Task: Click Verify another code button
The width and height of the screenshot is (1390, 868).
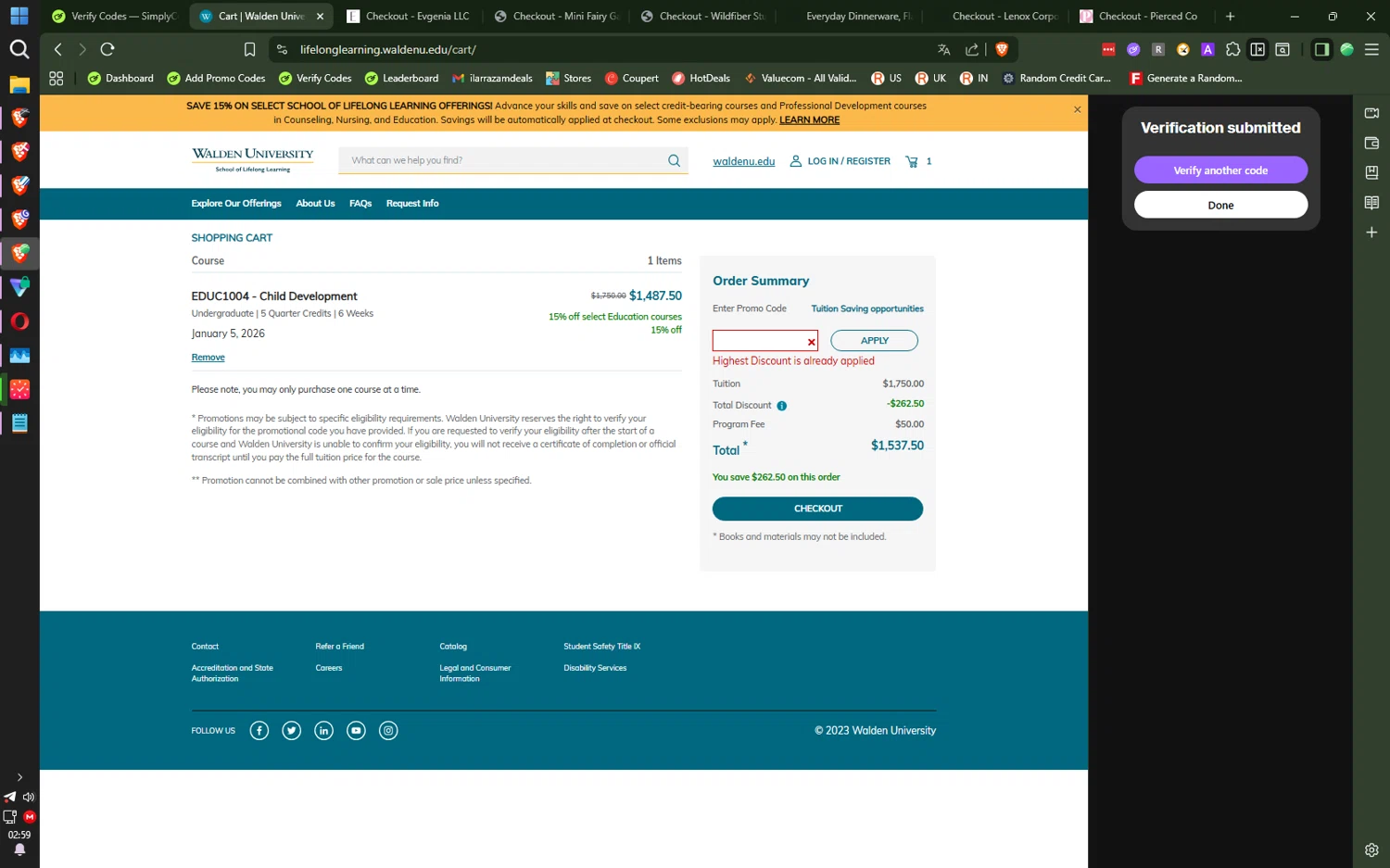Action: point(1220,170)
